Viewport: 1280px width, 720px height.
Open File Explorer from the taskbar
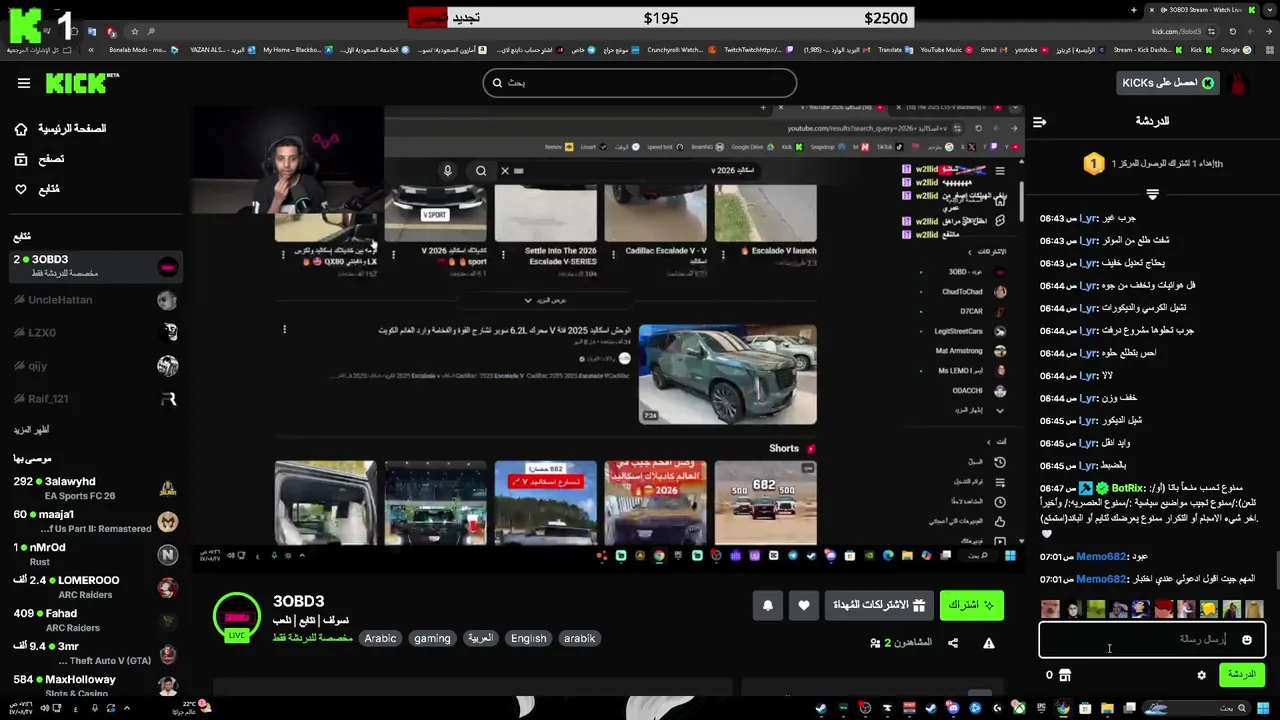pos(1107,708)
